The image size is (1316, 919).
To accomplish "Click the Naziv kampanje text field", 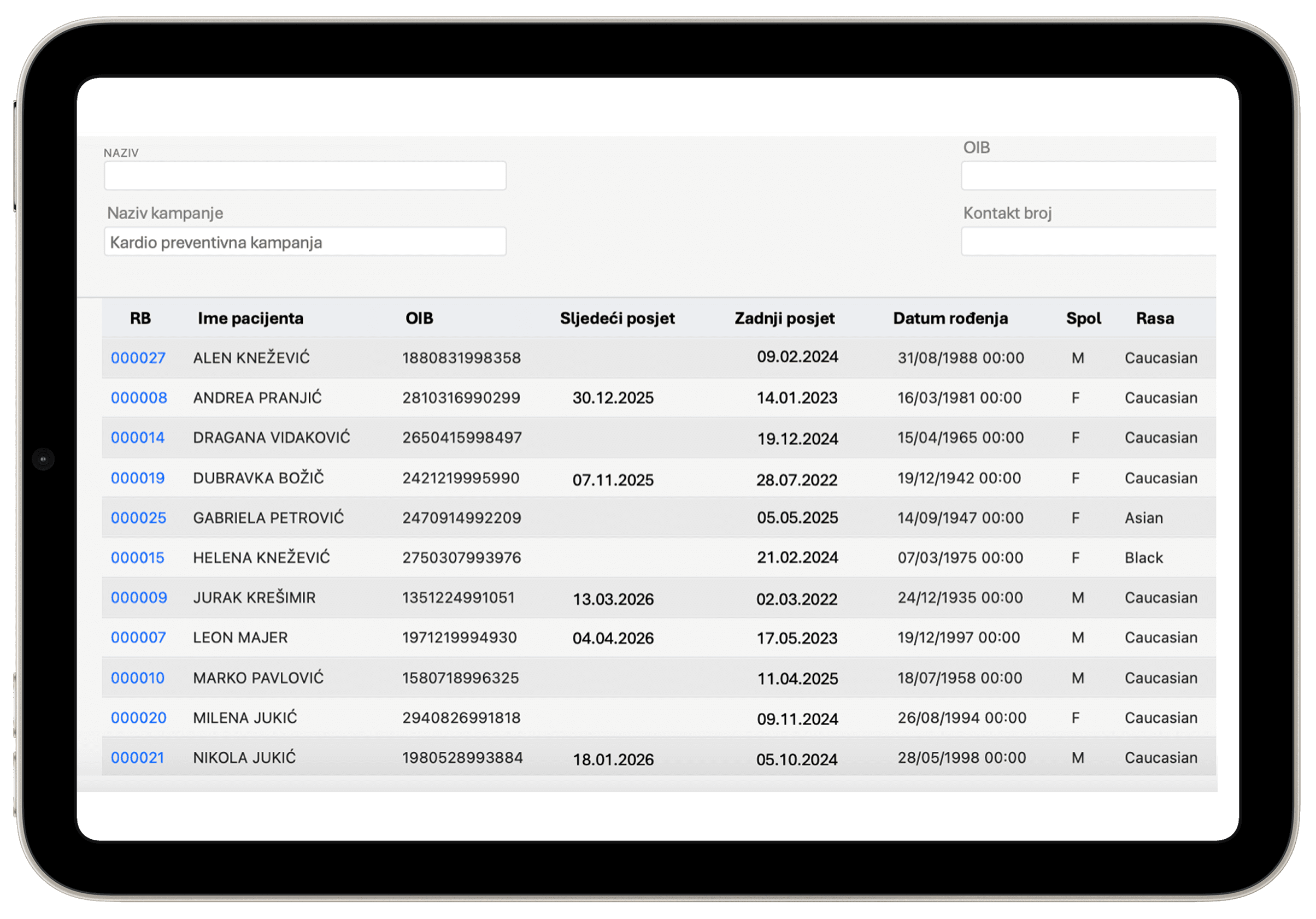I will pos(305,242).
